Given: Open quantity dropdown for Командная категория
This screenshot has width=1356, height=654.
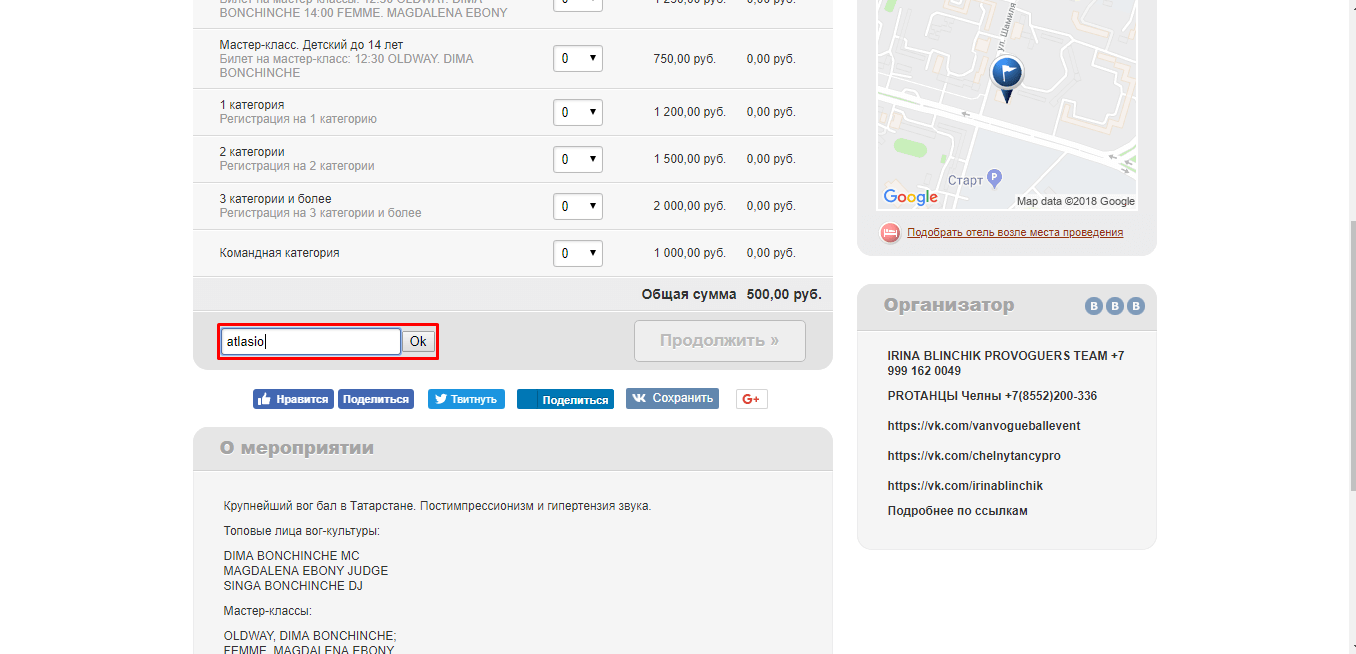Looking at the screenshot, I should point(578,253).
